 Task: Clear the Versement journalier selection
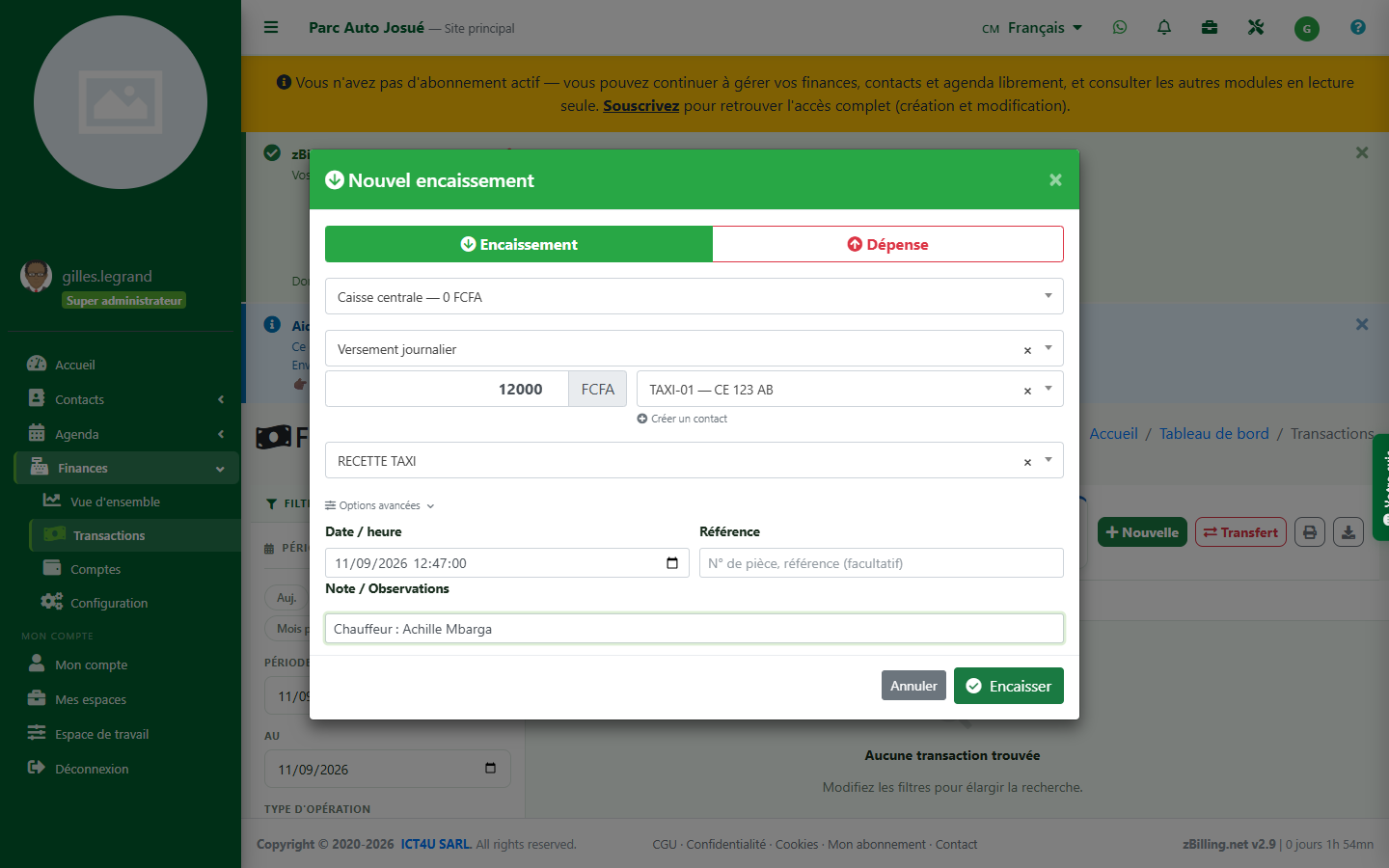click(1027, 350)
